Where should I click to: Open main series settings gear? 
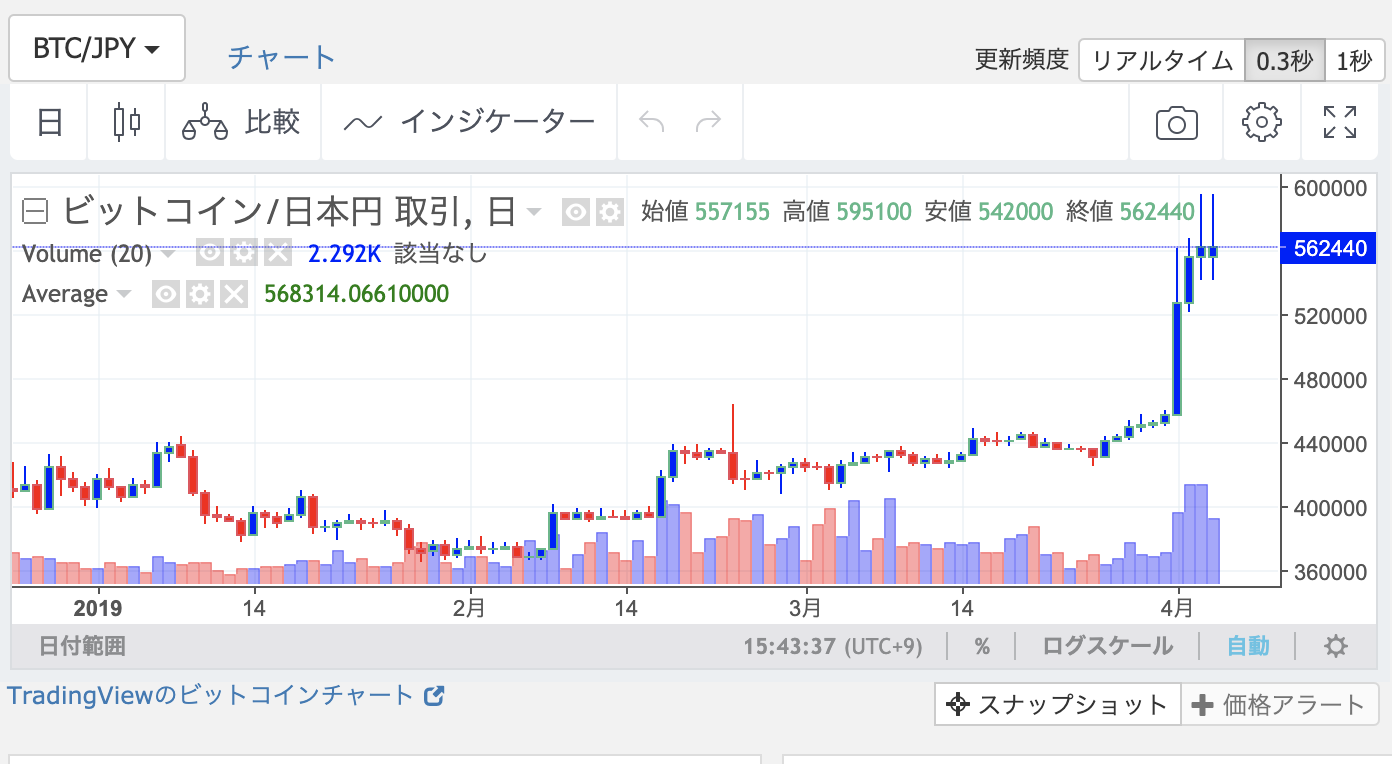click(609, 212)
